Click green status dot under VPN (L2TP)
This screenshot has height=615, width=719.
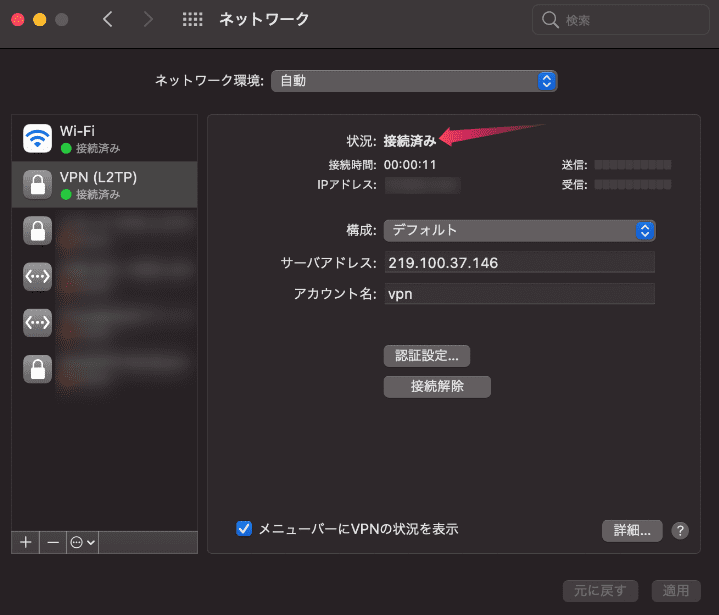click(66, 194)
